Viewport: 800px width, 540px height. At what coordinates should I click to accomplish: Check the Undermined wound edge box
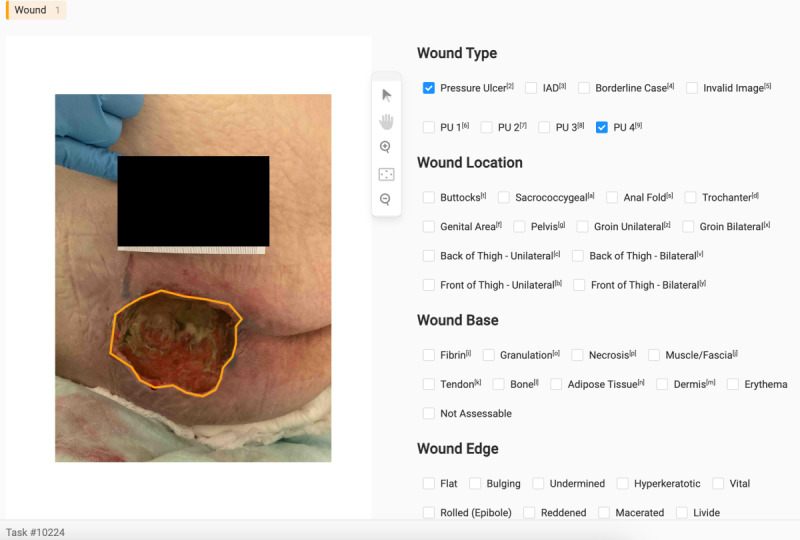point(538,483)
